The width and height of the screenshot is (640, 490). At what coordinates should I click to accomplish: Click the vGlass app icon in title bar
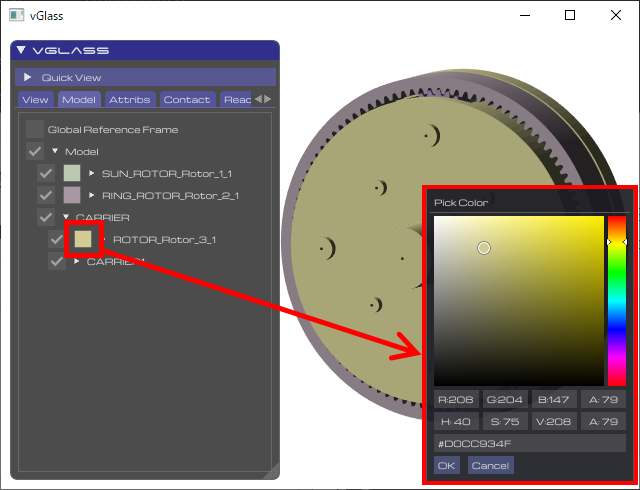(14, 15)
